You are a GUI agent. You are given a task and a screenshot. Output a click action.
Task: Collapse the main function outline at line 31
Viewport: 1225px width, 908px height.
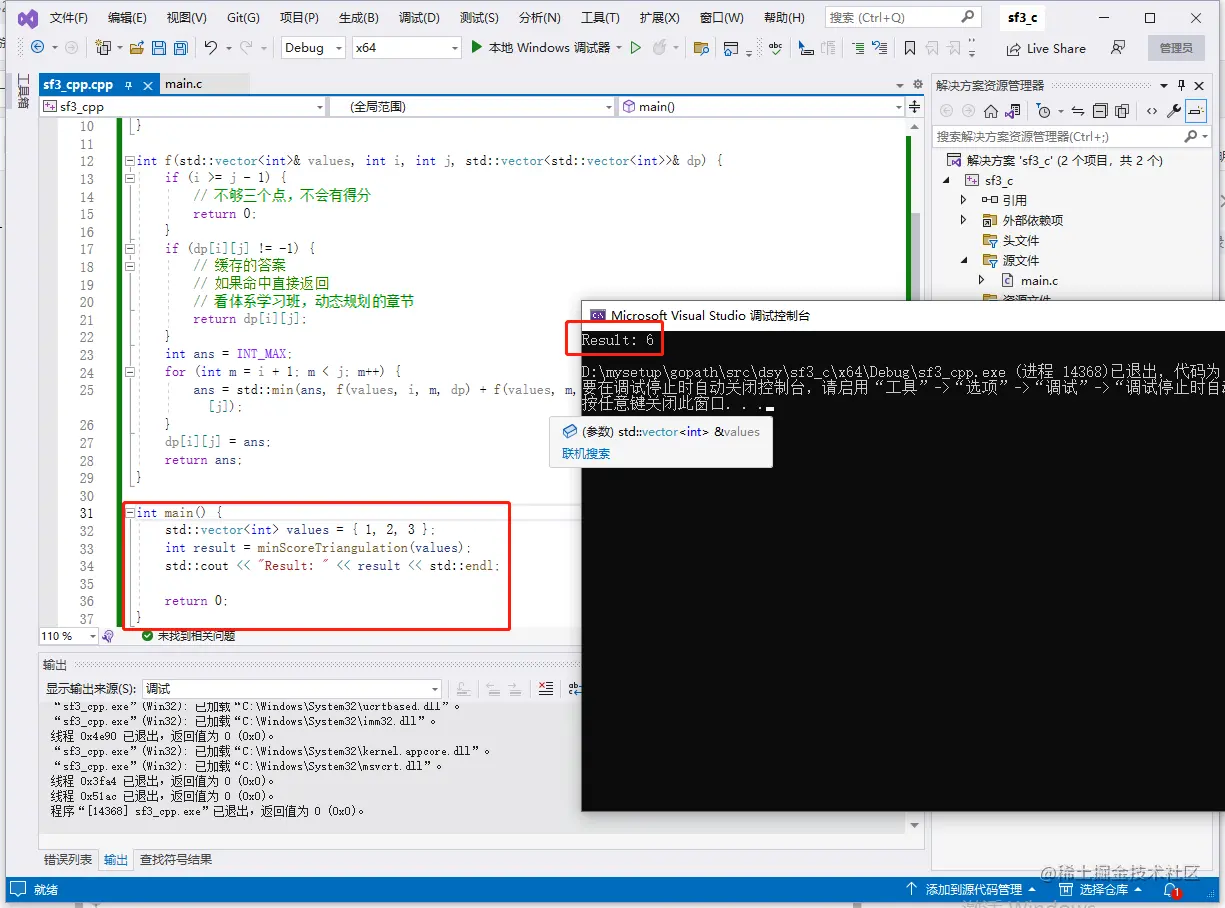pyautogui.click(x=128, y=513)
